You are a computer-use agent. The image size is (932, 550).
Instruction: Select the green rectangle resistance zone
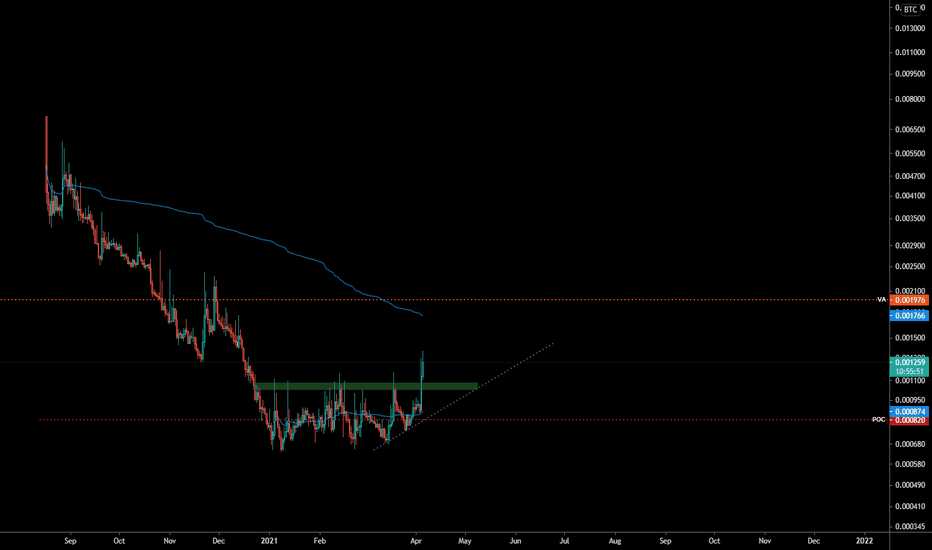[x=367, y=386]
